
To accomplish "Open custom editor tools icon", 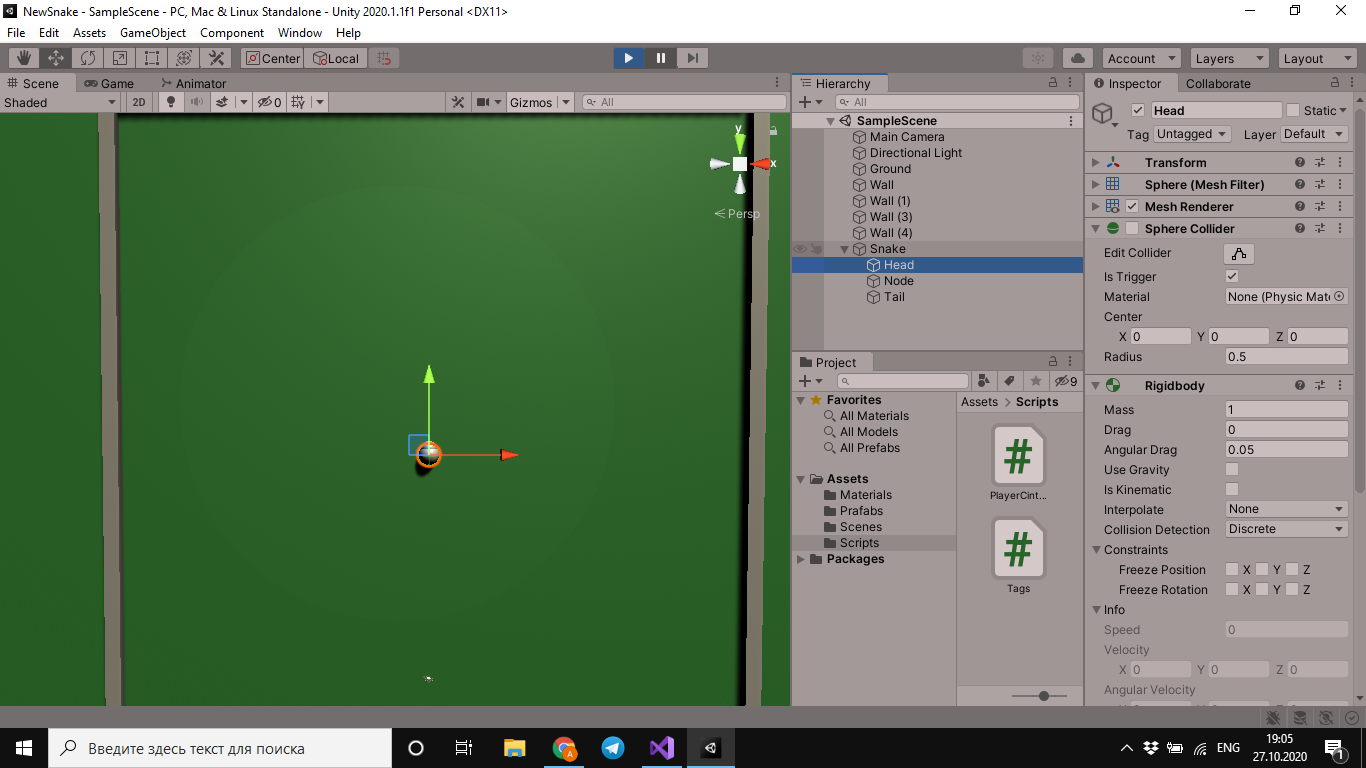I will [215, 58].
